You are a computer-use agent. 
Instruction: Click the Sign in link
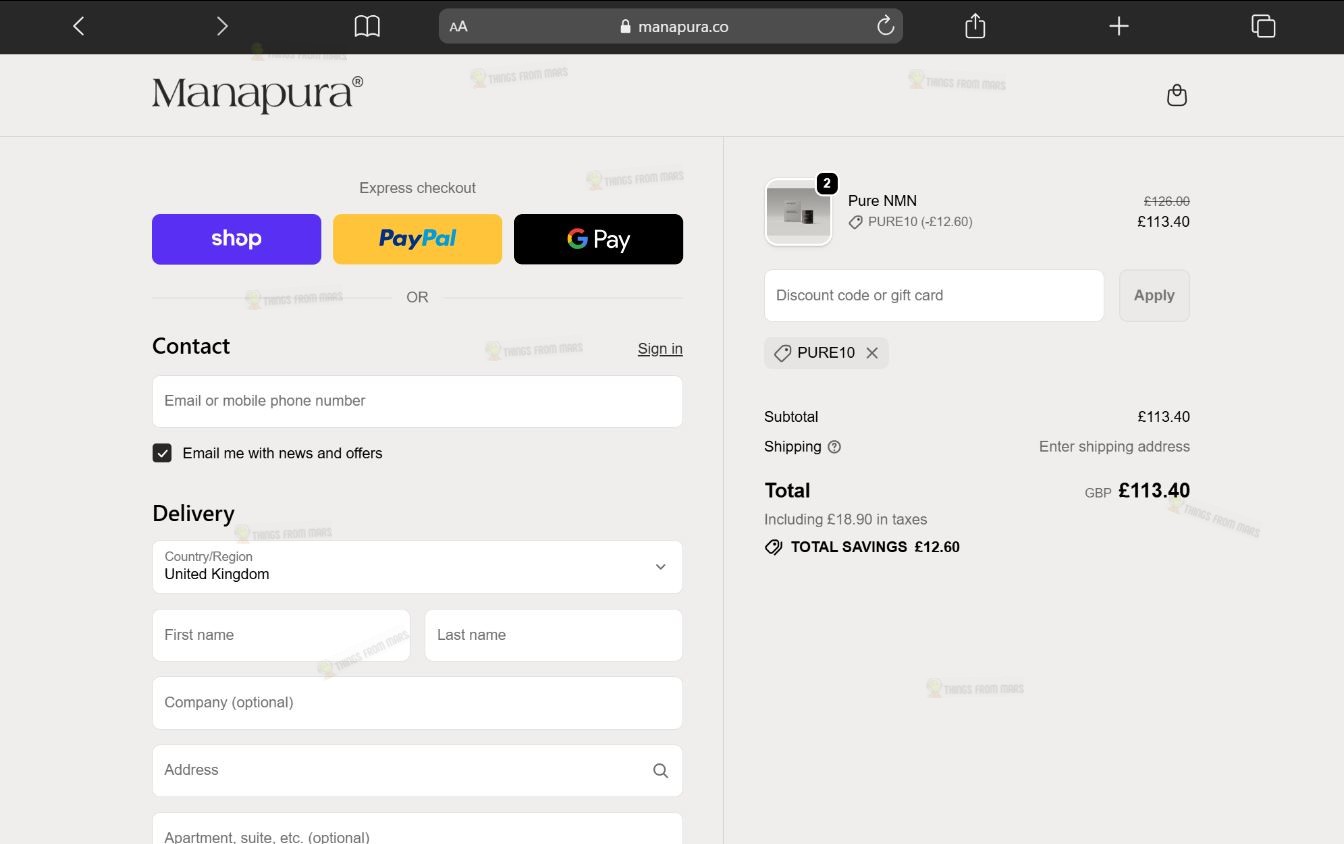[x=660, y=349]
